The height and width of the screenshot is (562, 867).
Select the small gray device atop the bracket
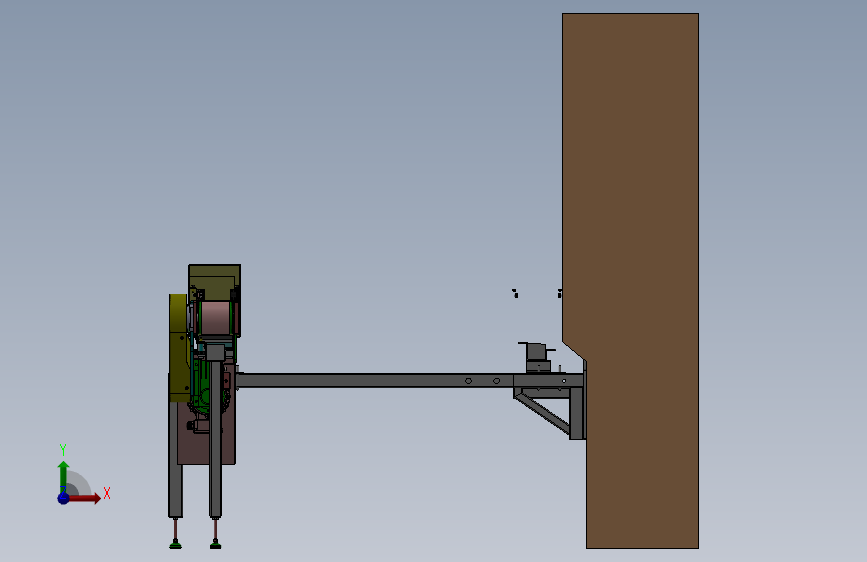[536, 357]
